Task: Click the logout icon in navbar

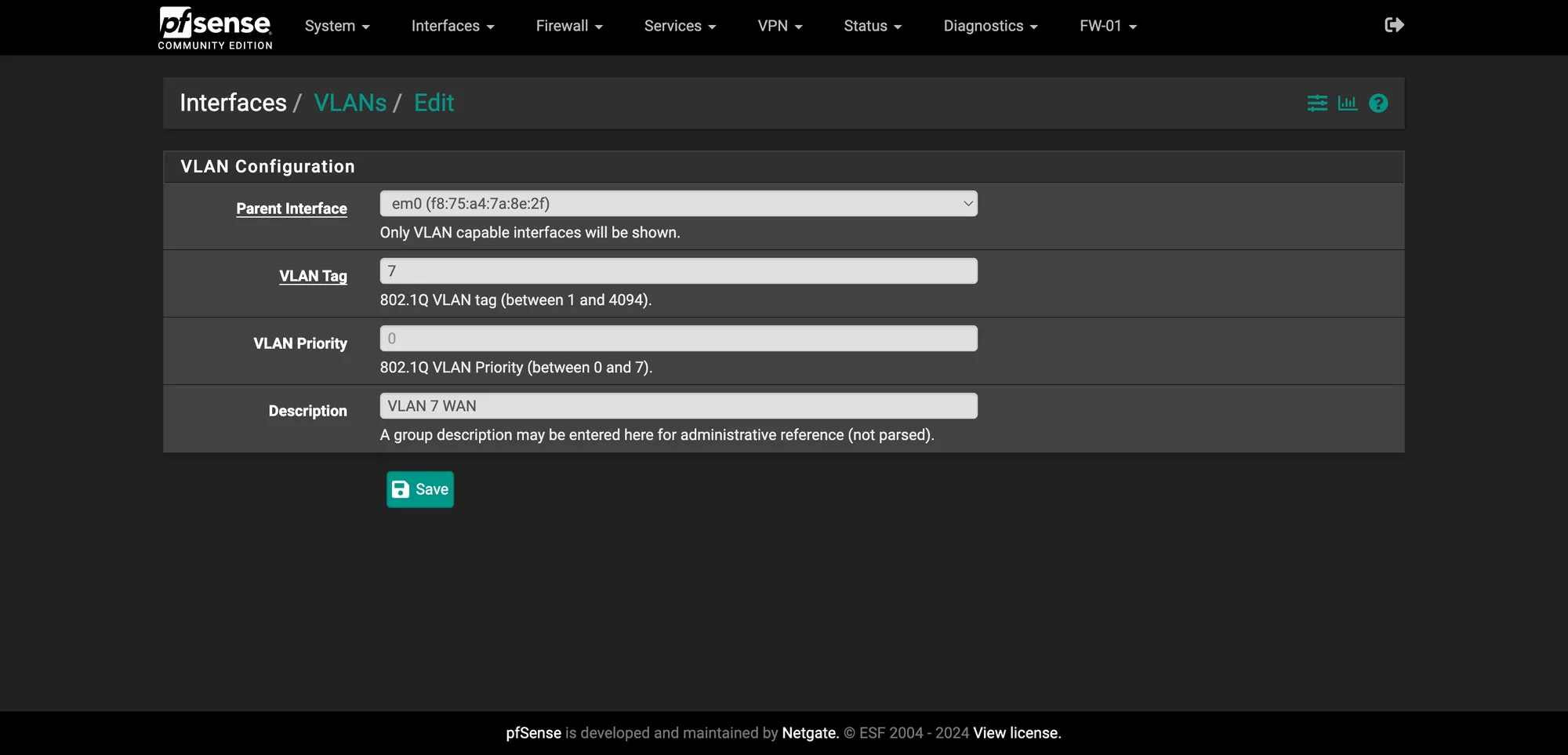Action: point(1394,25)
